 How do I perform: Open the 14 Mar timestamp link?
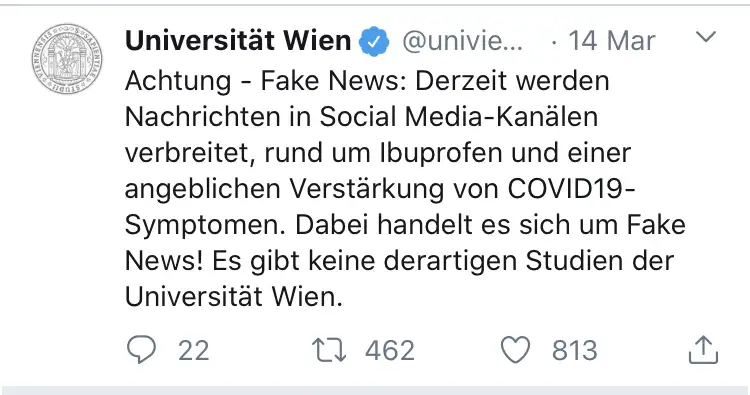[x=611, y=41]
